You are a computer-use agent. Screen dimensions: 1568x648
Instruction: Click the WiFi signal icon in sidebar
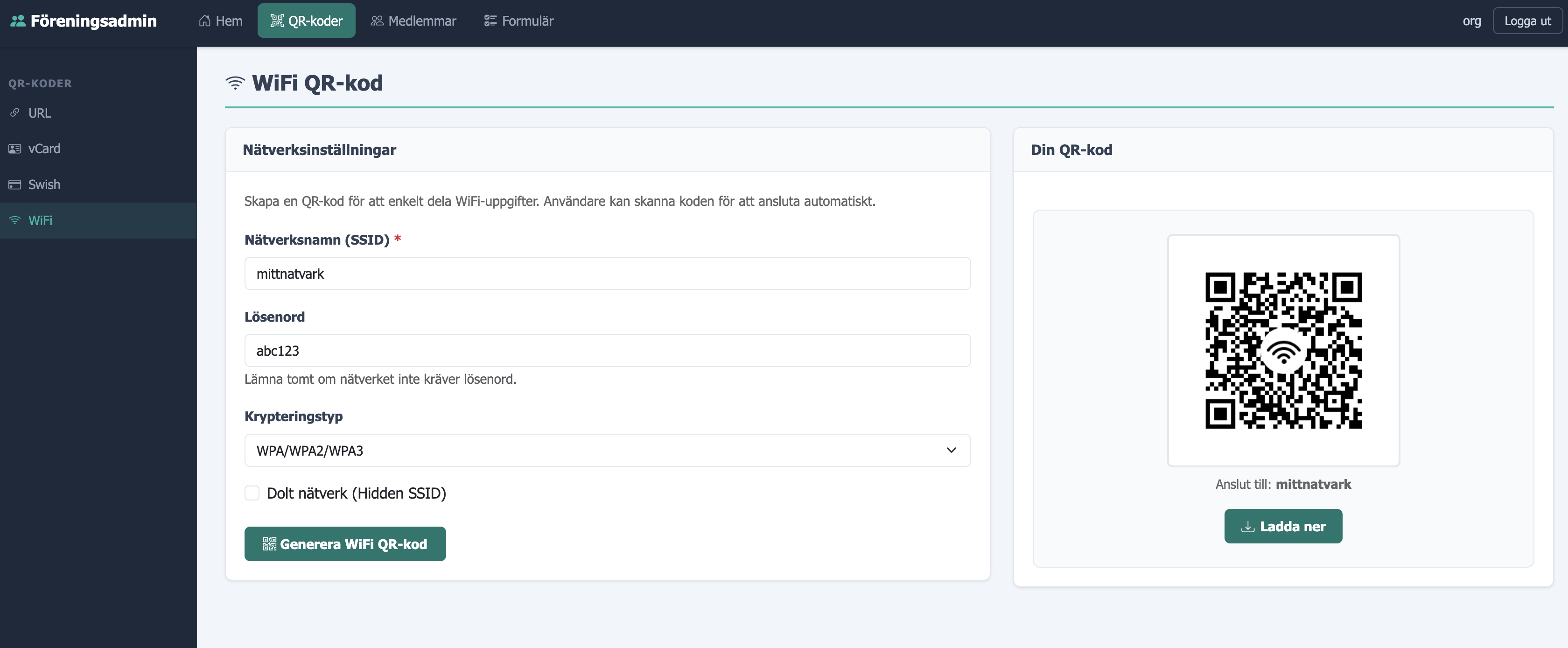14,220
